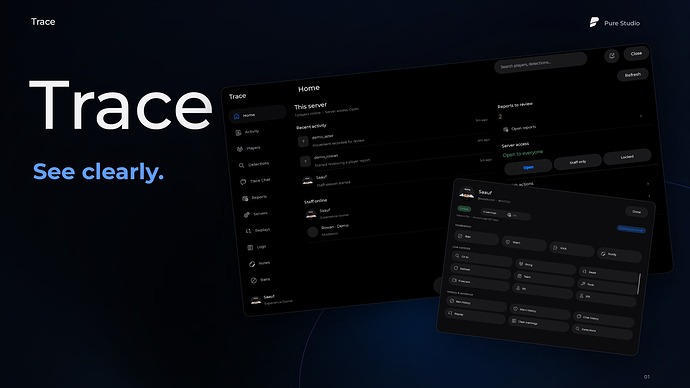This screenshot has height=388, width=690.
Task: Click the Detections magnifier icon in popup
Action: tap(577, 329)
